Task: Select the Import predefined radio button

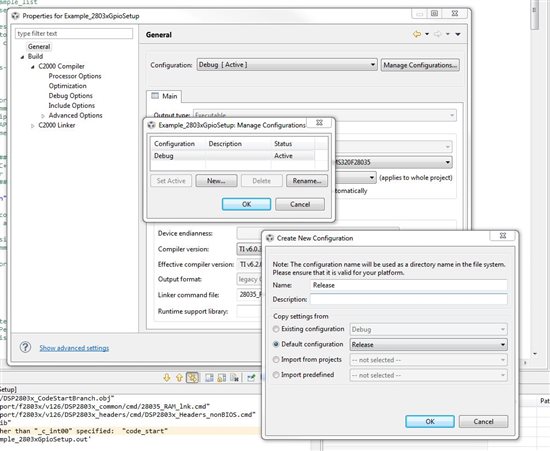Action: click(x=276, y=375)
